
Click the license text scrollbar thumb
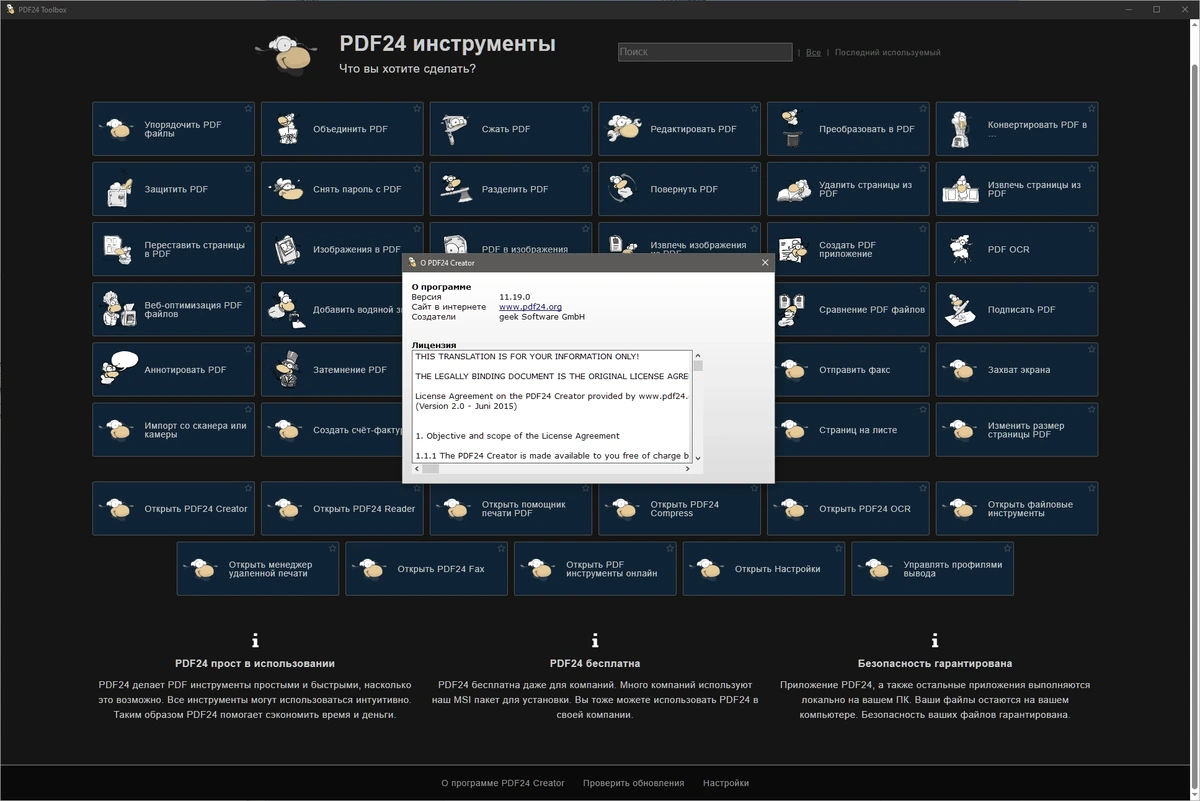698,367
